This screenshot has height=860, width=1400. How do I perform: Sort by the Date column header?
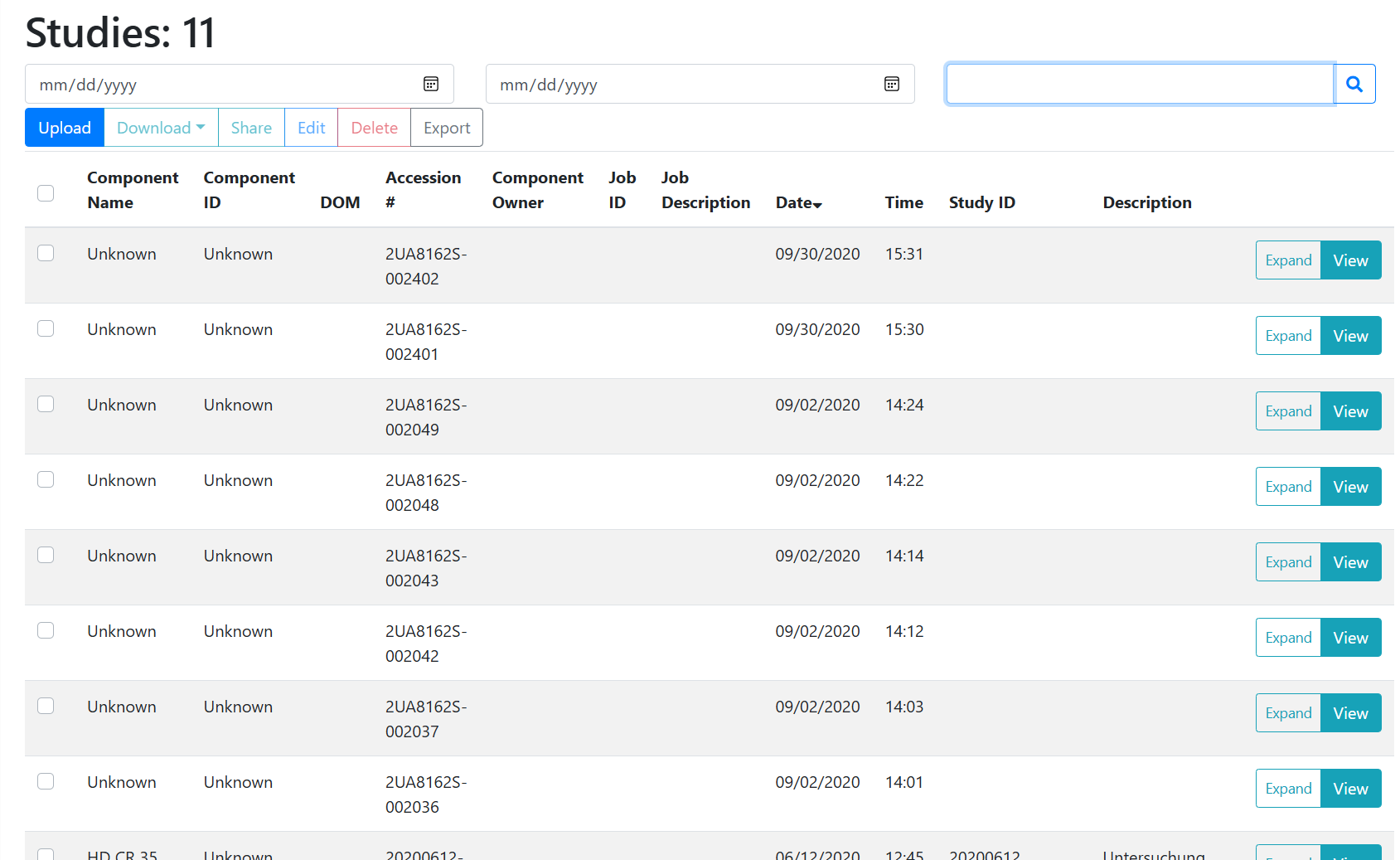pos(798,203)
